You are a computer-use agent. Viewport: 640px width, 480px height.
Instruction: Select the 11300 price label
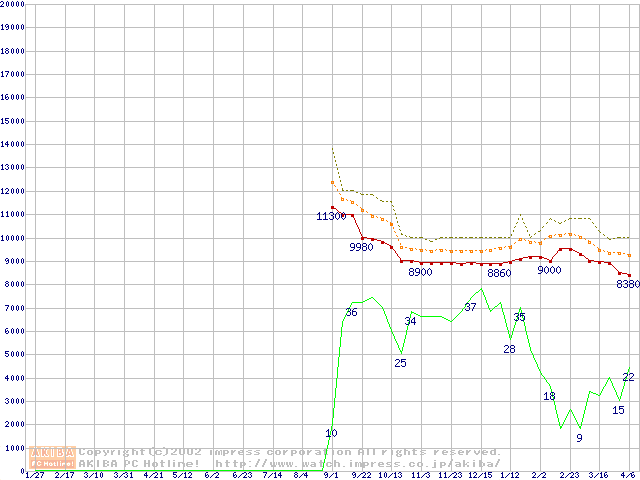pos(331,216)
